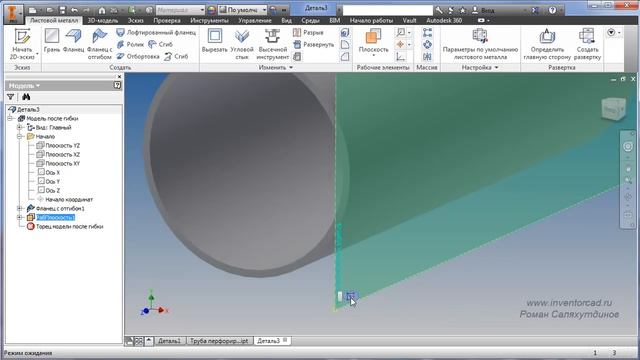Viewport: 640px width, 360px height.
Task: Click the navigation wheel on the nav bar
Action: (628, 147)
